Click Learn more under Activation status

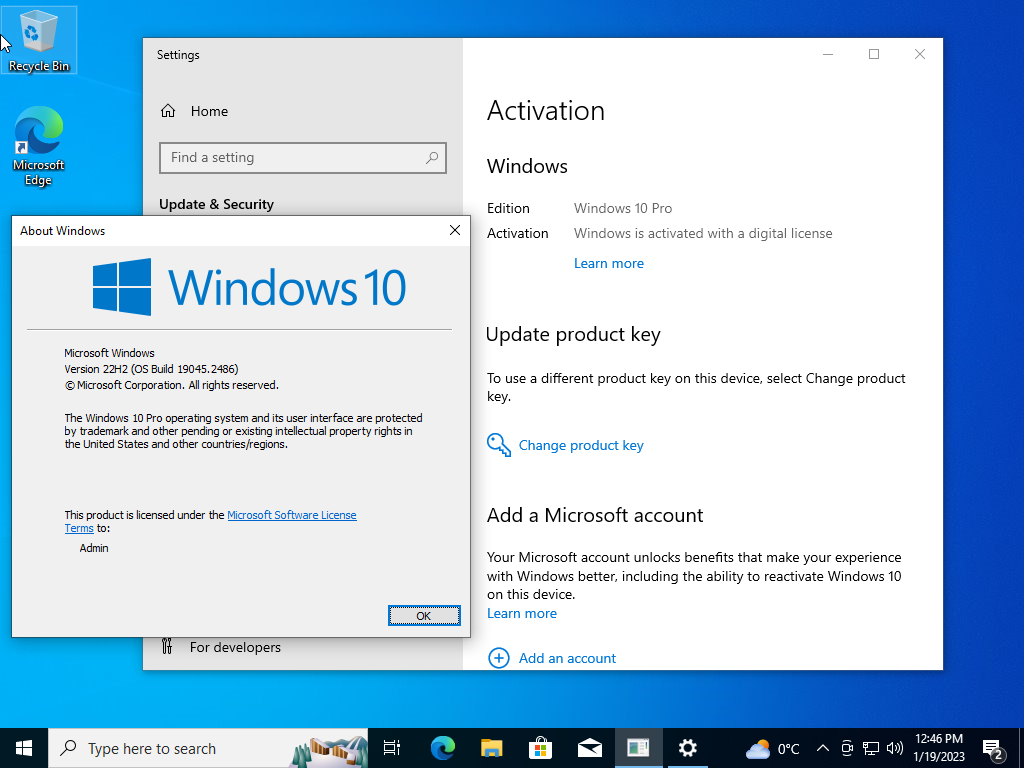click(609, 263)
